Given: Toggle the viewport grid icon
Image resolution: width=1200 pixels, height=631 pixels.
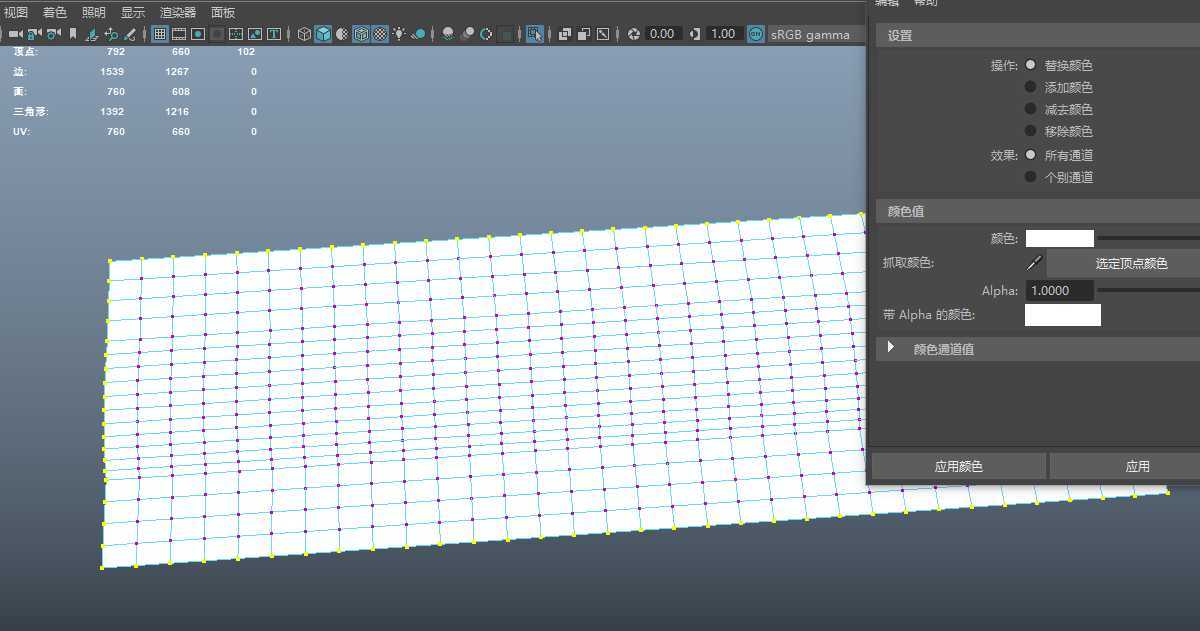Looking at the screenshot, I should point(159,34).
